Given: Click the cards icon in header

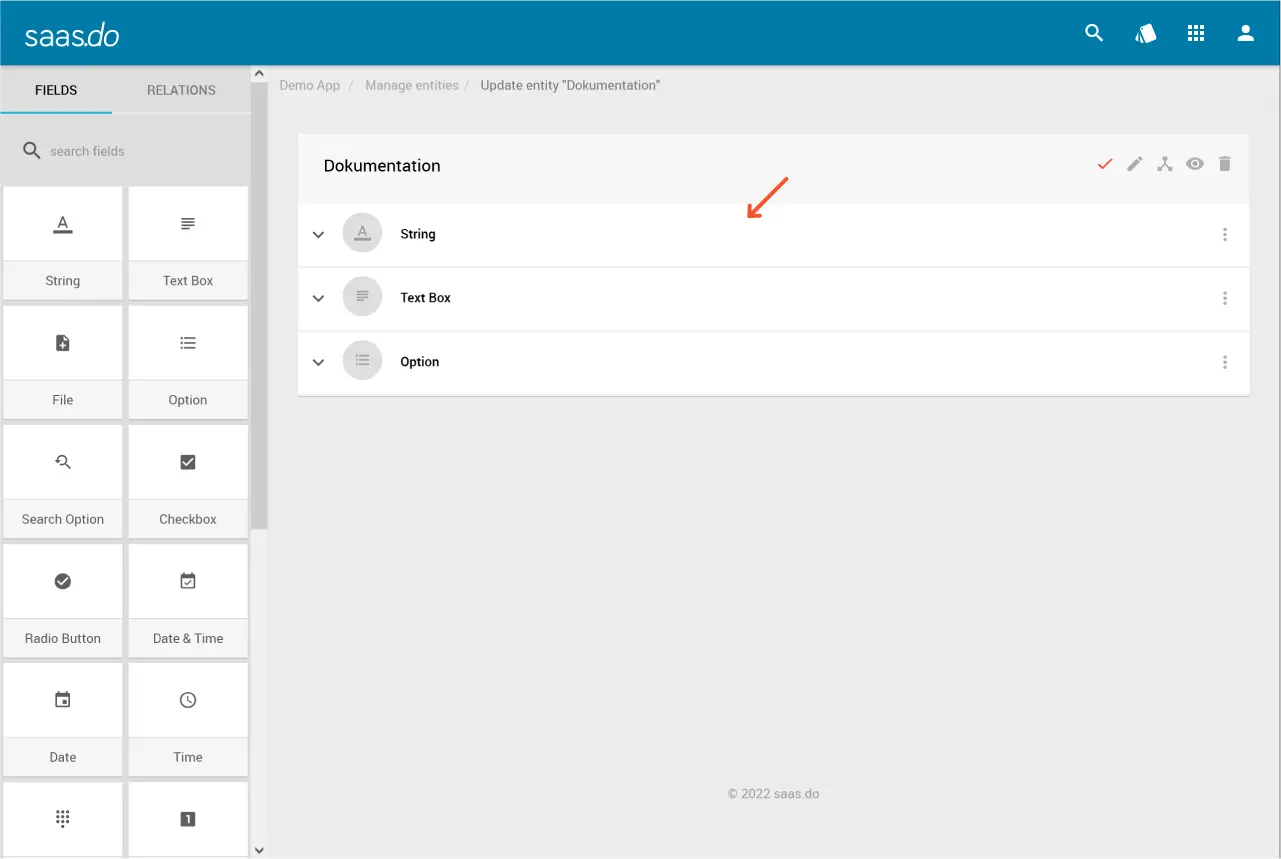Looking at the screenshot, I should pos(1145,33).
